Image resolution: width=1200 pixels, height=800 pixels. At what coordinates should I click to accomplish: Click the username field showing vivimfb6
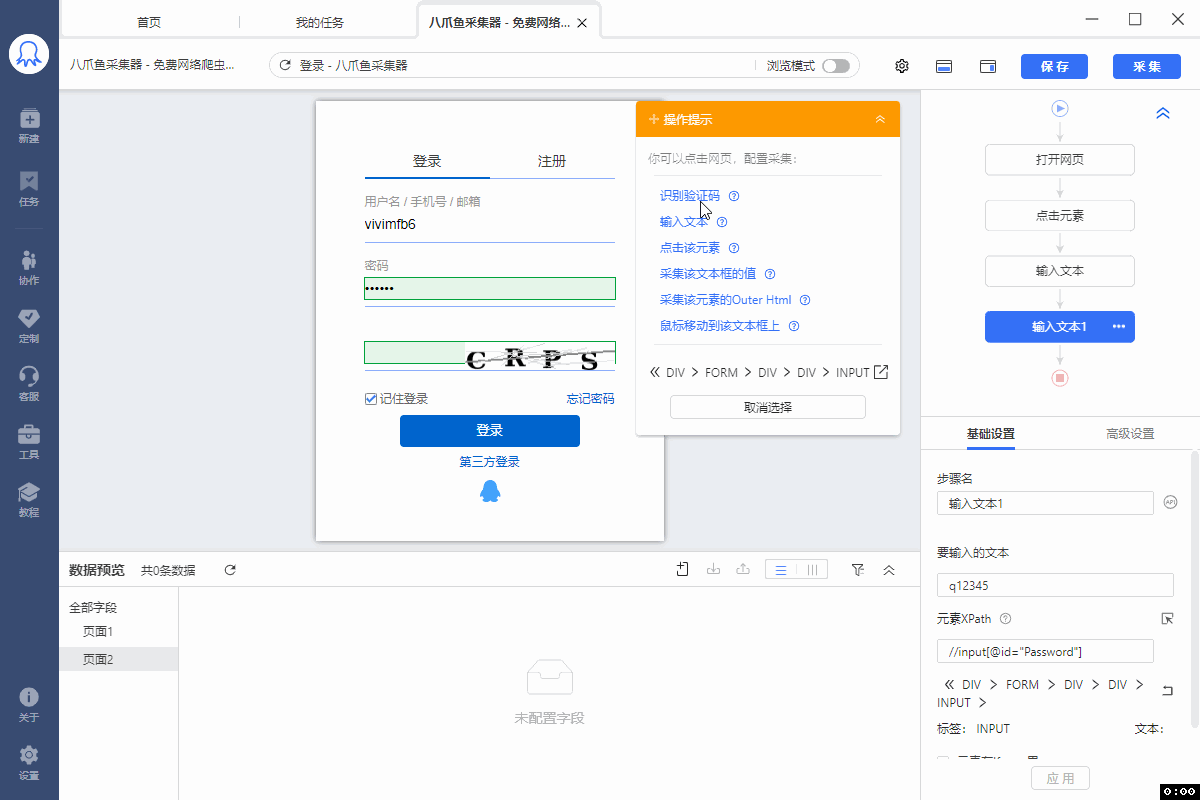pos(490,225)
